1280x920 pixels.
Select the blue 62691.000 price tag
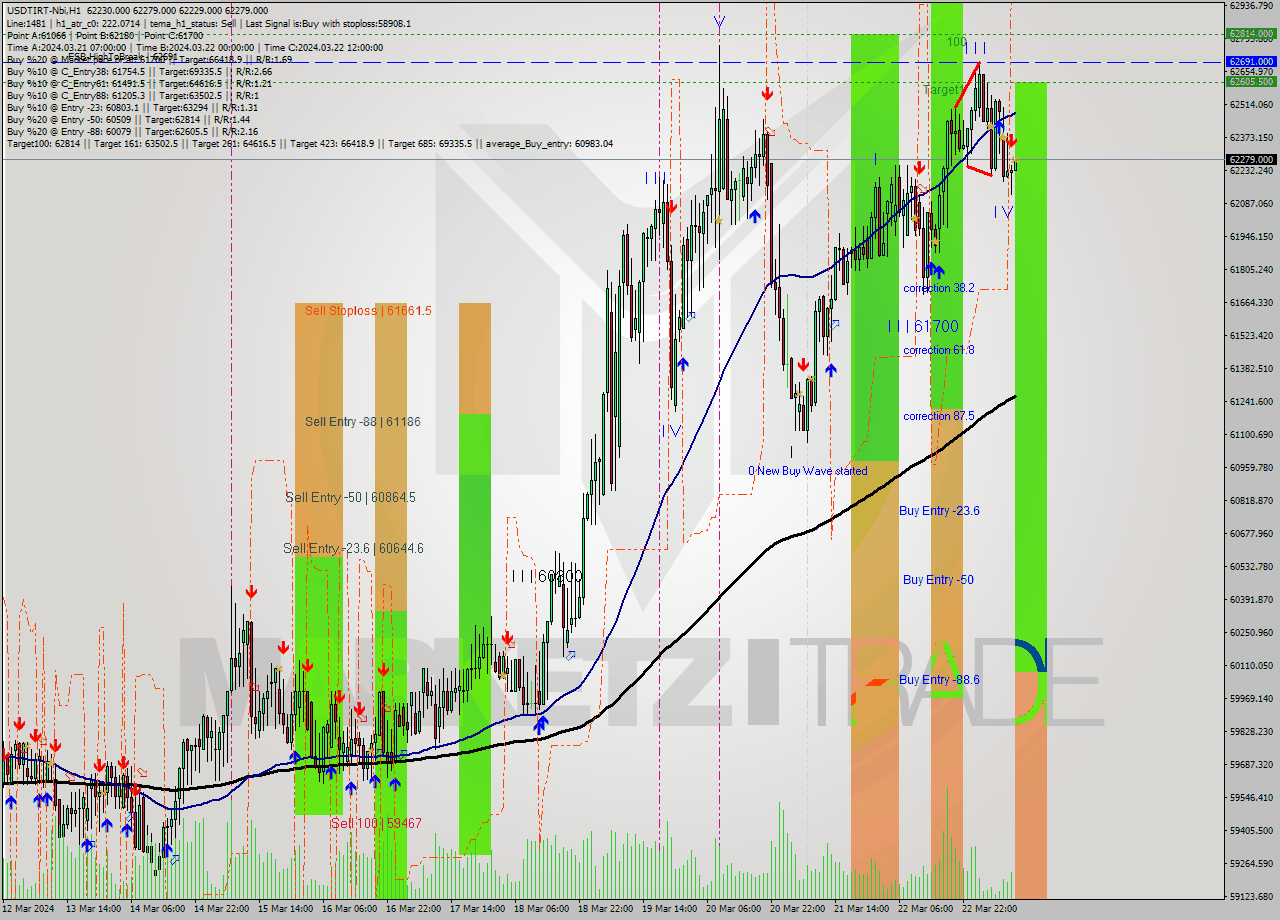(x=1251, y=62)
